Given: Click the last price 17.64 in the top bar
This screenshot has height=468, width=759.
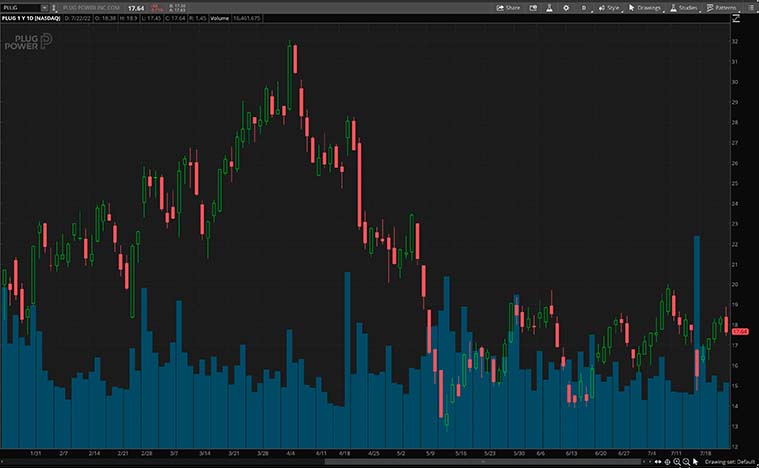Looking at the screenshot, I should click(136, 8).
